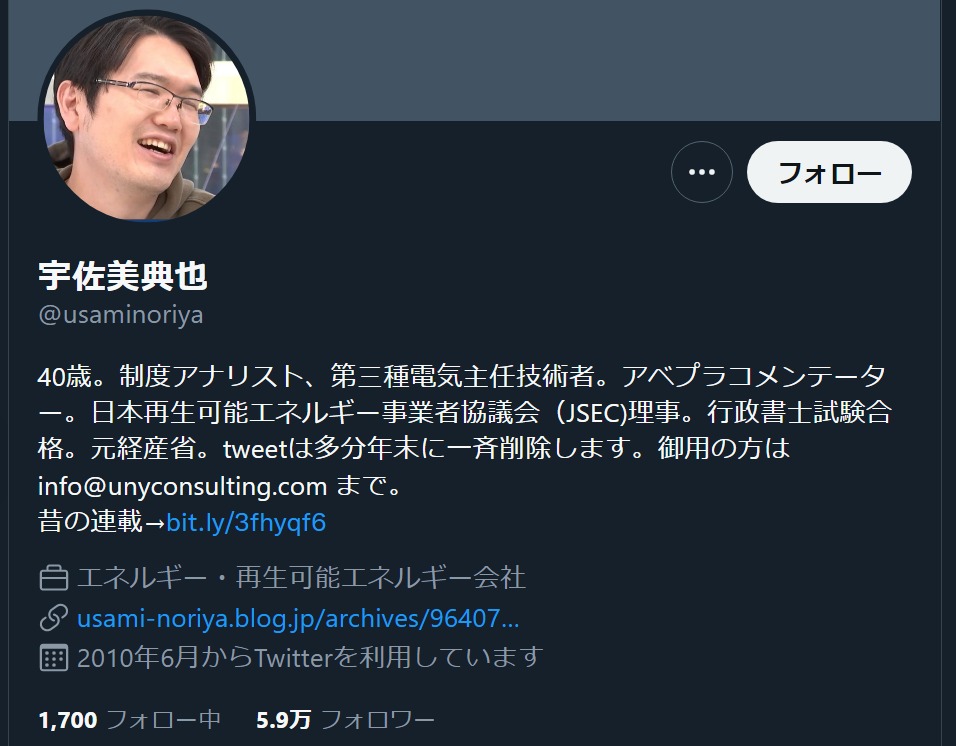Click the info@unyconsulting.com email in bio
The height and width of the screenshot is (746, 956).
click(182, 486)
